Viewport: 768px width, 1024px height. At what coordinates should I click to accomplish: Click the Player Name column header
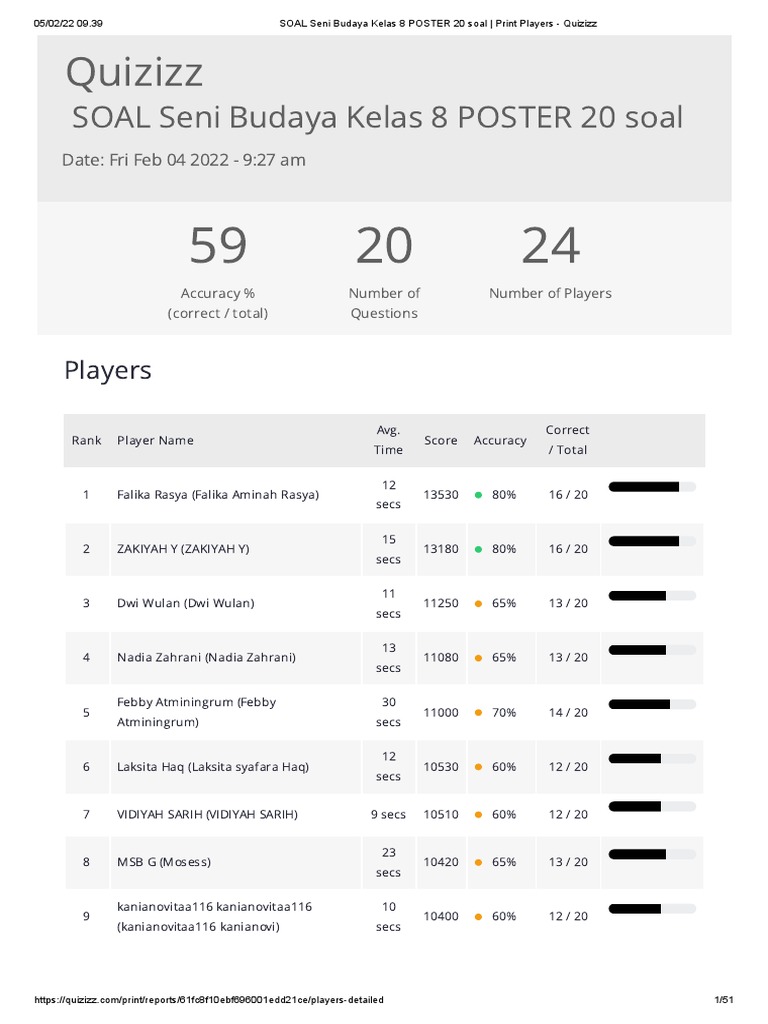point(155,440)
